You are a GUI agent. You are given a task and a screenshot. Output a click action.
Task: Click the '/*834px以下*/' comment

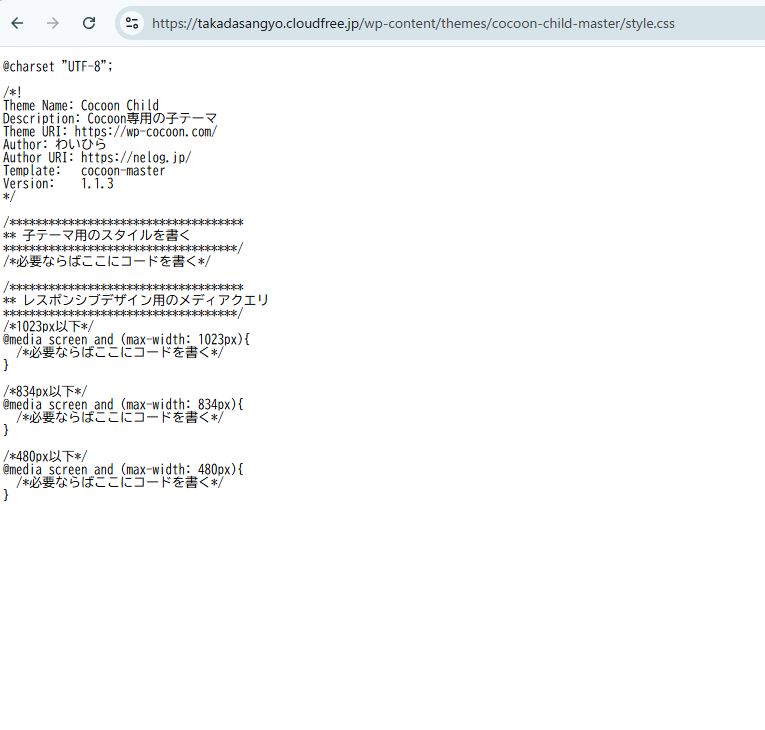tap(45, 391)
